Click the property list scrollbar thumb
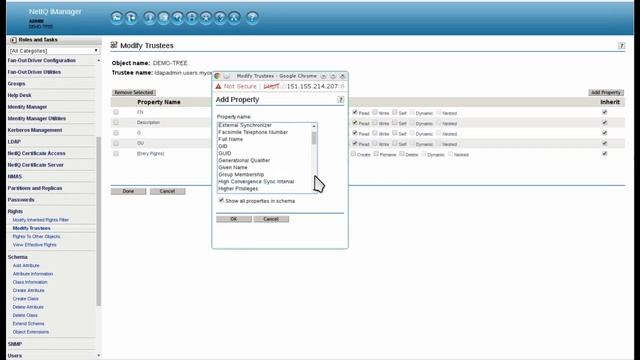 (314, 138)
